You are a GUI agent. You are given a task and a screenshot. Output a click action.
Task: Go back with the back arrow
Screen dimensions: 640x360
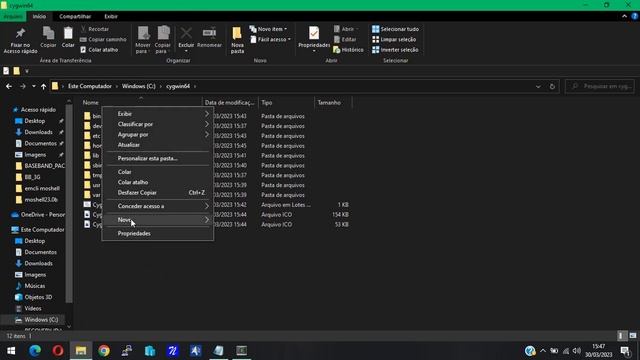pos(9,86)
